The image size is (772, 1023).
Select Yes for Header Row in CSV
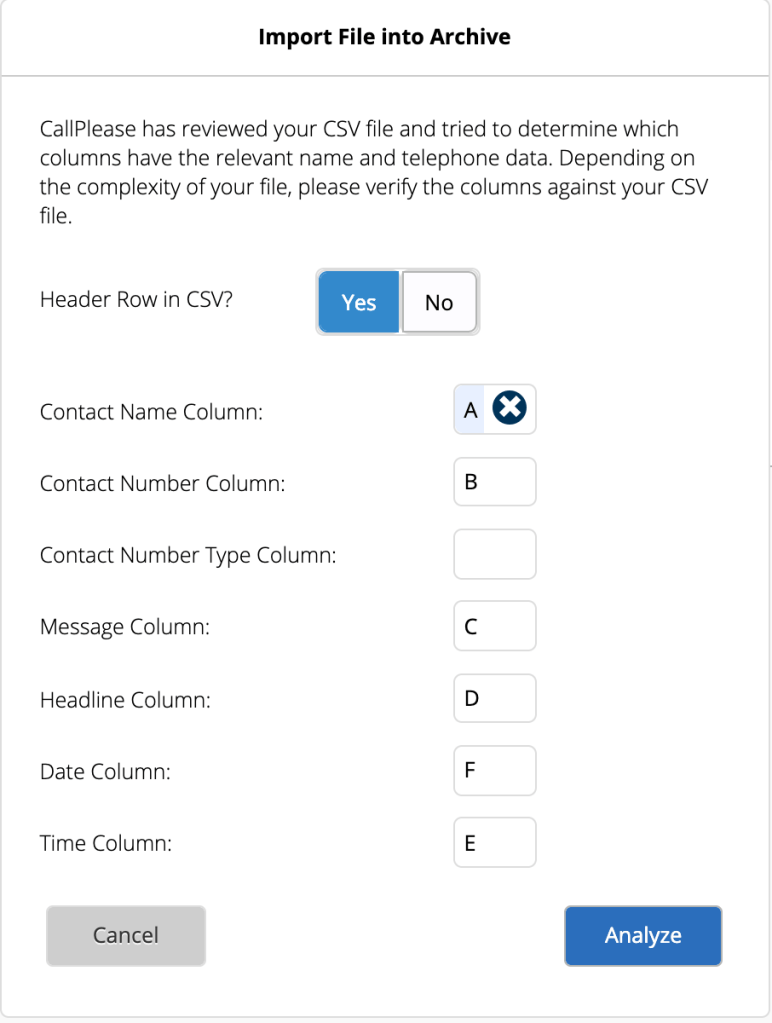coord(359,302)
